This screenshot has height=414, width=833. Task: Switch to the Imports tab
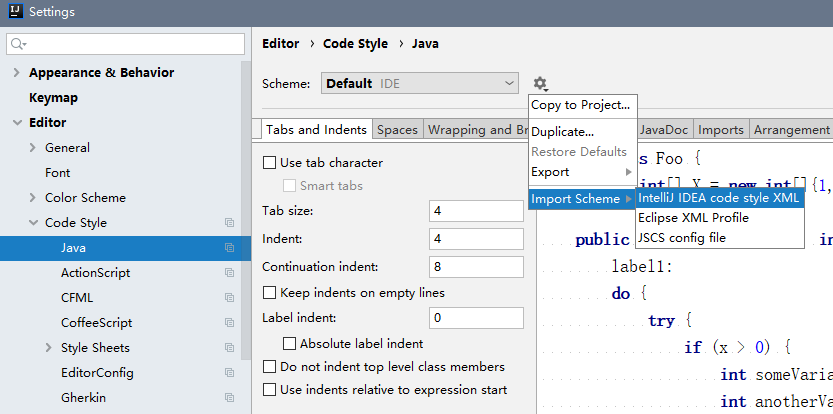pos(720,130)
